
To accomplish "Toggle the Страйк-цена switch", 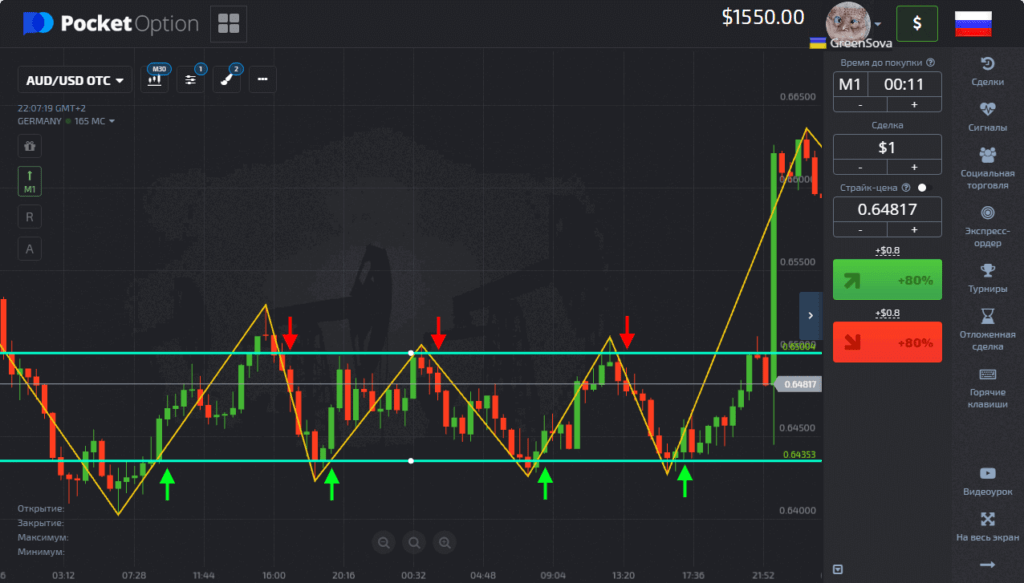I will click(922, 187).
